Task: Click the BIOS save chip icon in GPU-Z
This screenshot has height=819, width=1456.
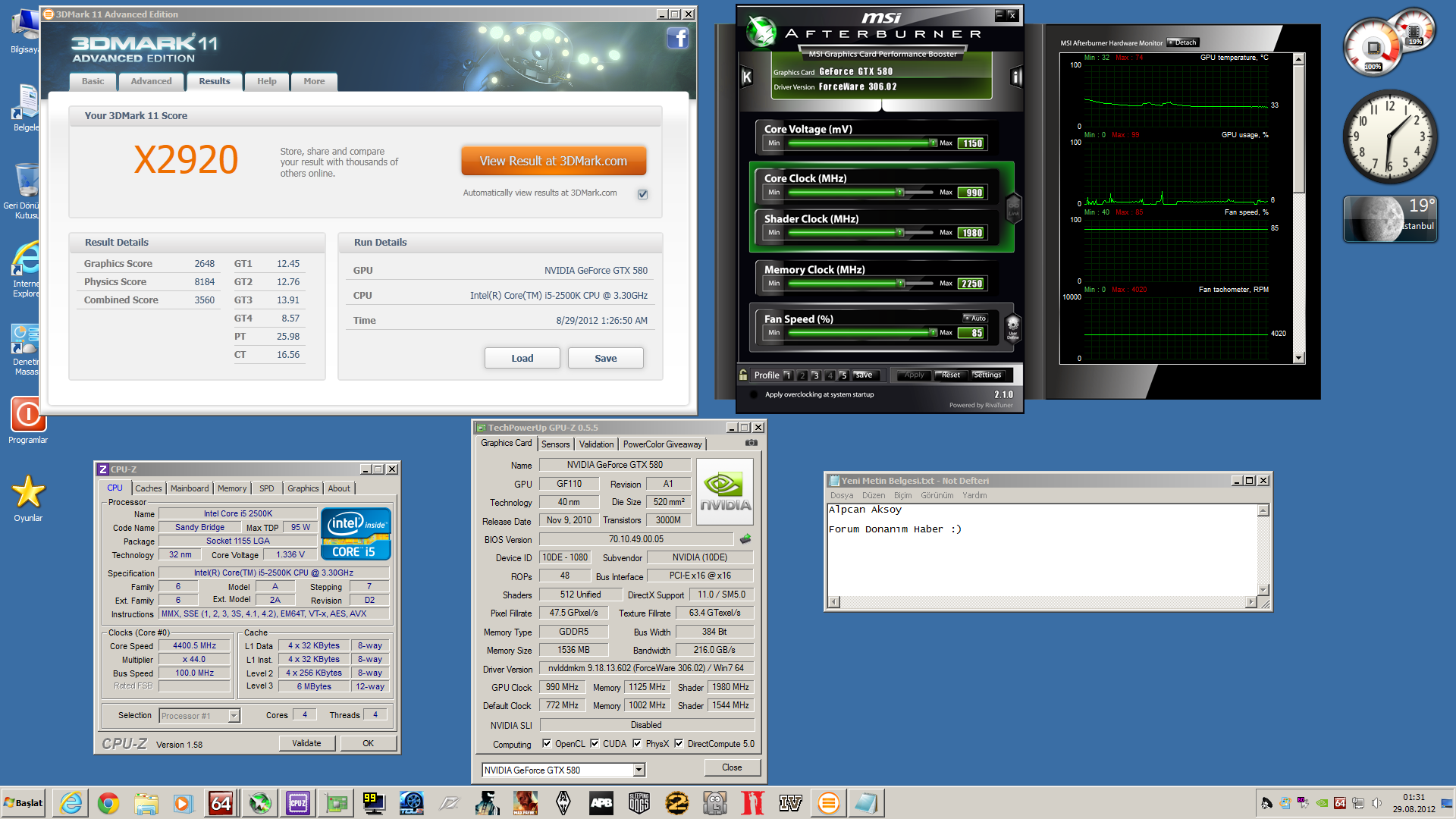Action: tap(745, 539)
